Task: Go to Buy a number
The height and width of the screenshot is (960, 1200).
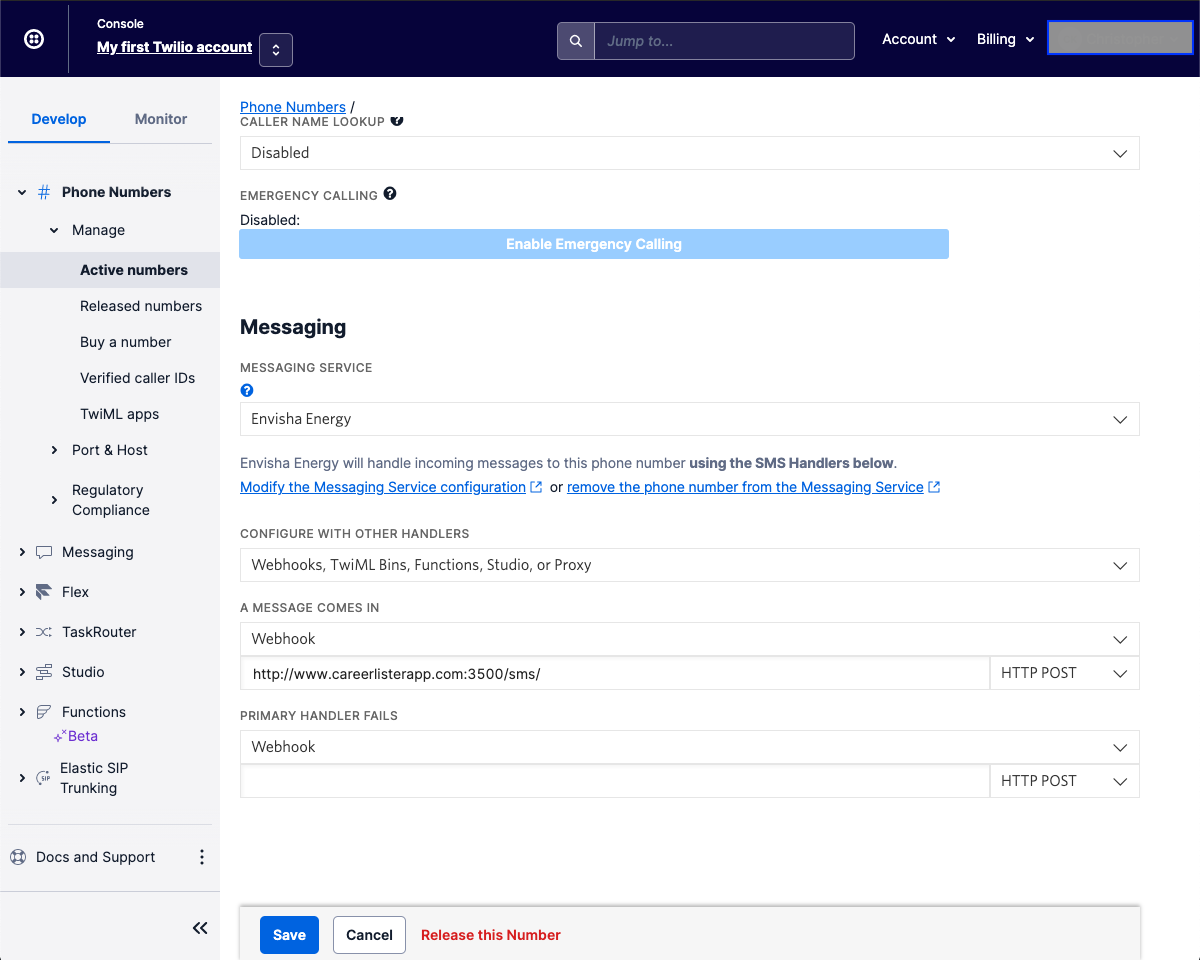Action: click(126, 342)
